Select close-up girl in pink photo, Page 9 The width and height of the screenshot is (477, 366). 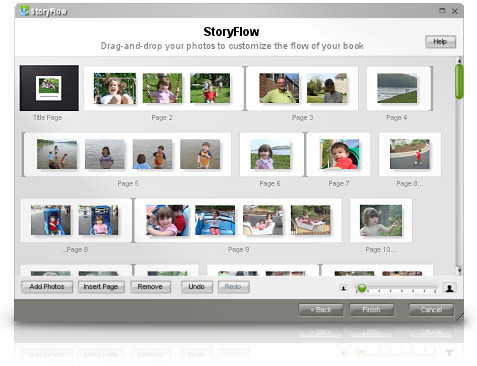click(x=167, y=220)
